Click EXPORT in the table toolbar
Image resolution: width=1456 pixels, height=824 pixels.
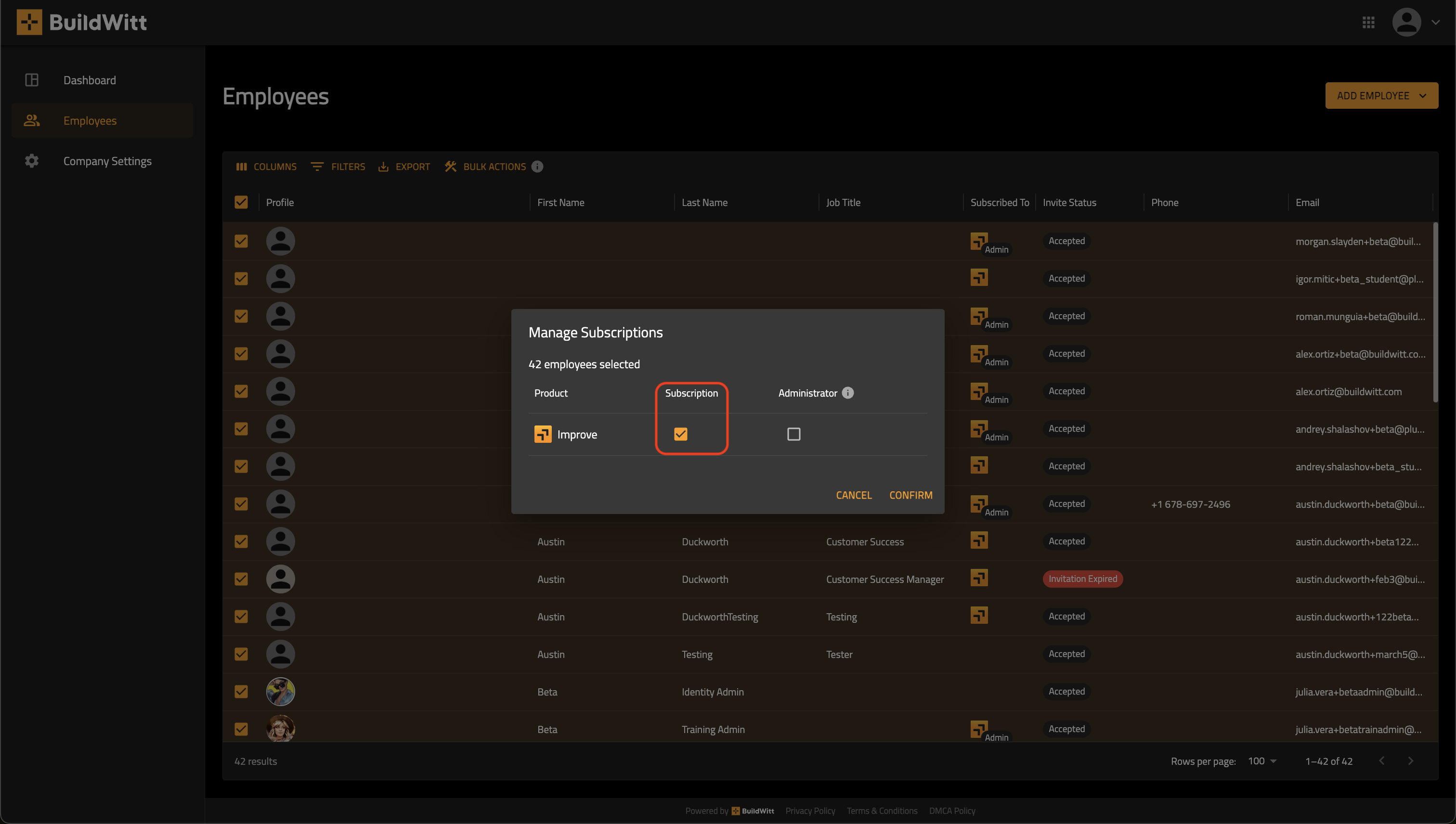[x=404, y=167]
